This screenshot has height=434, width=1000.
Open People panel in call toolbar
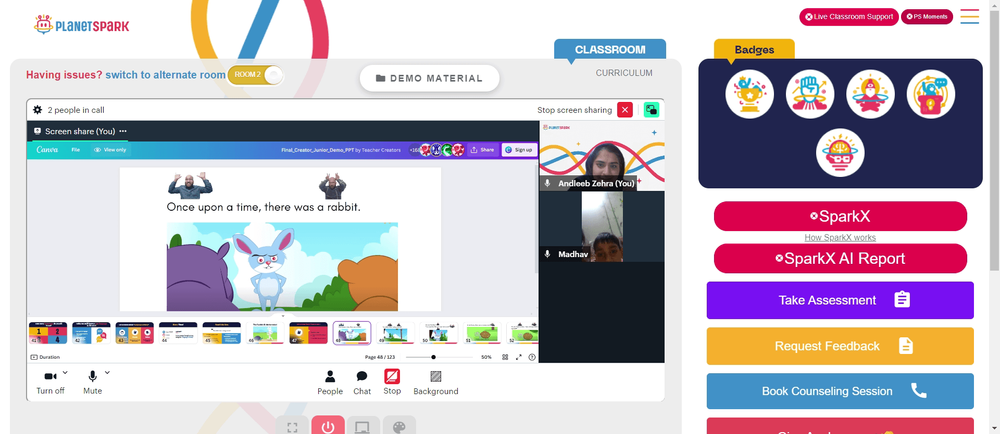coord(330,382)
